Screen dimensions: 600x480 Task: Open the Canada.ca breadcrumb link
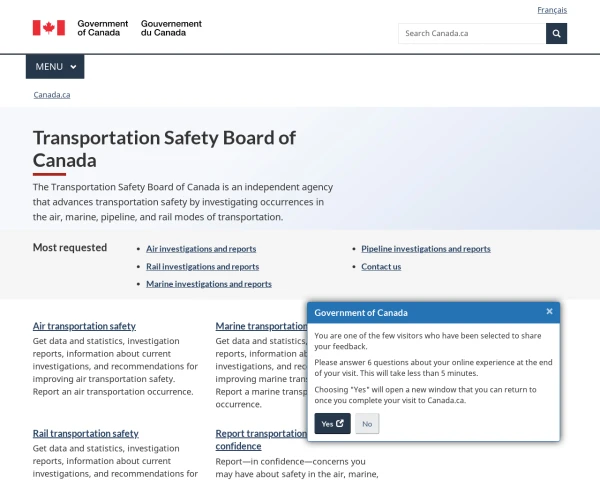click(x=52, y=95)
